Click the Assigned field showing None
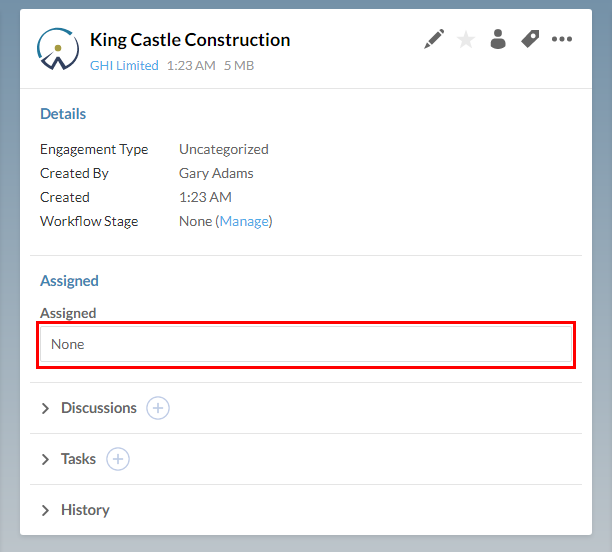612x552 pixels. (x=305, y=344)
